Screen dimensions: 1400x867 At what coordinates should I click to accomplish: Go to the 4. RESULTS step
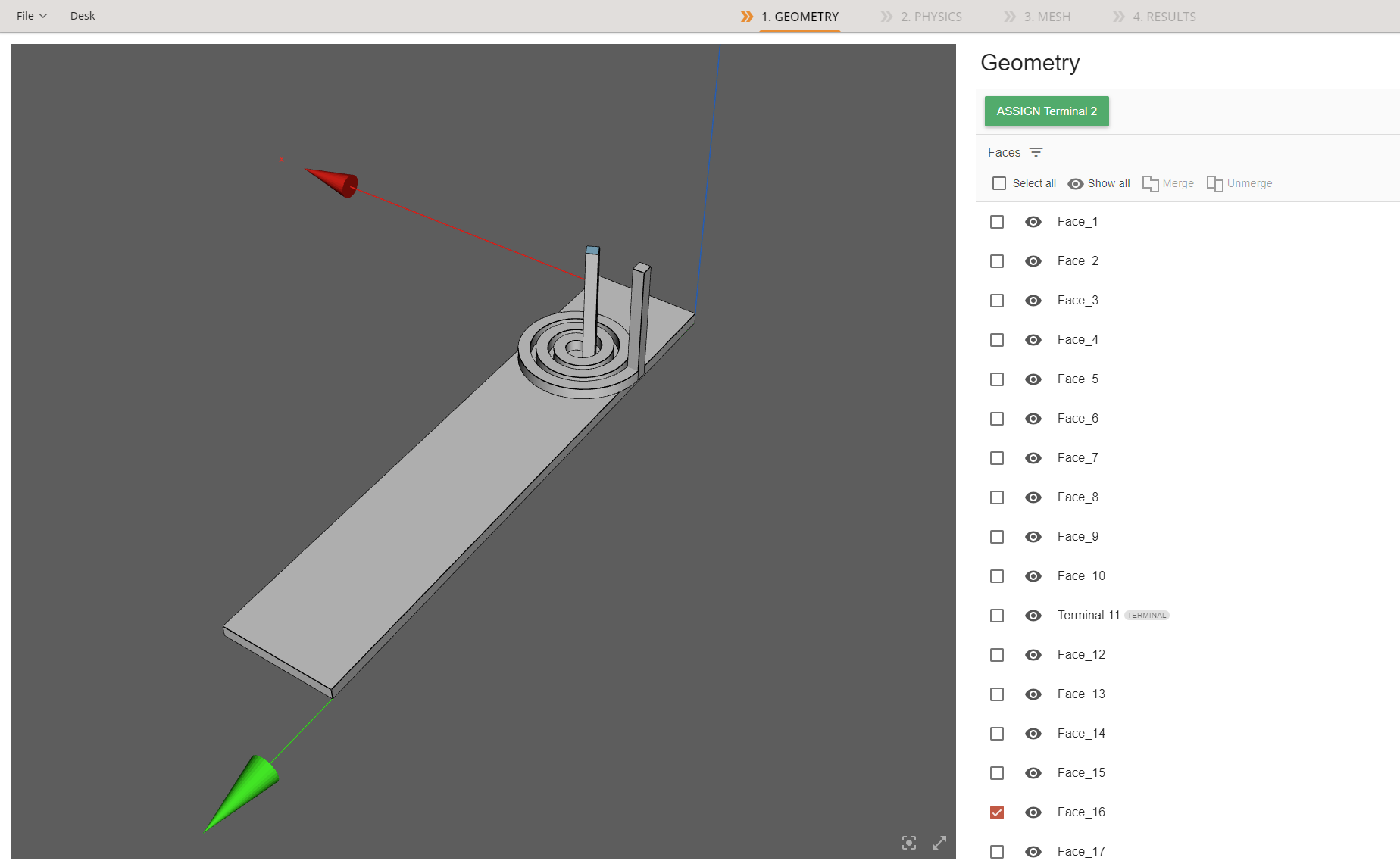1164,17
